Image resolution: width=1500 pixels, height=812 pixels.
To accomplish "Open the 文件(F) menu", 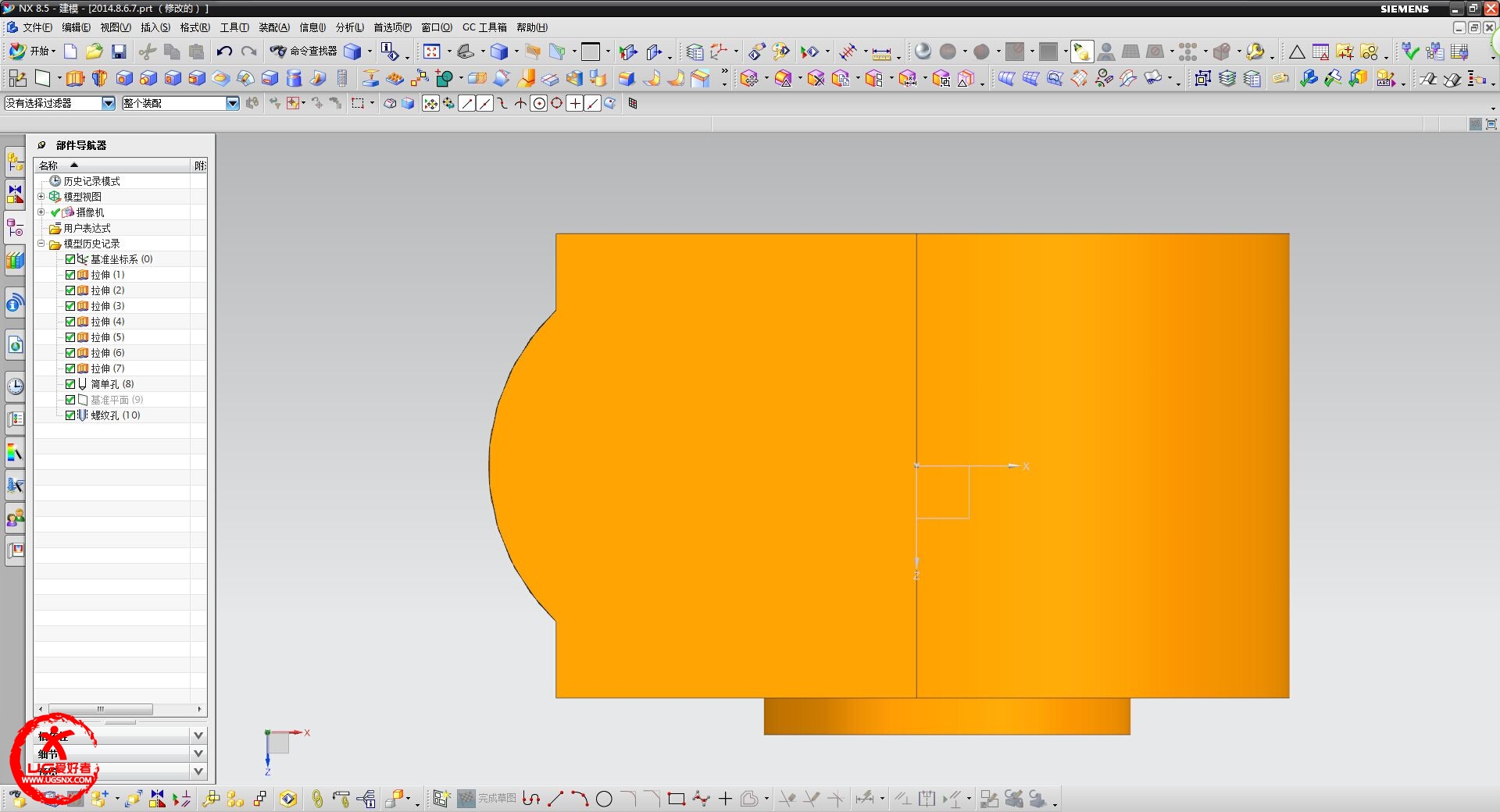I will tap(37, 27).
